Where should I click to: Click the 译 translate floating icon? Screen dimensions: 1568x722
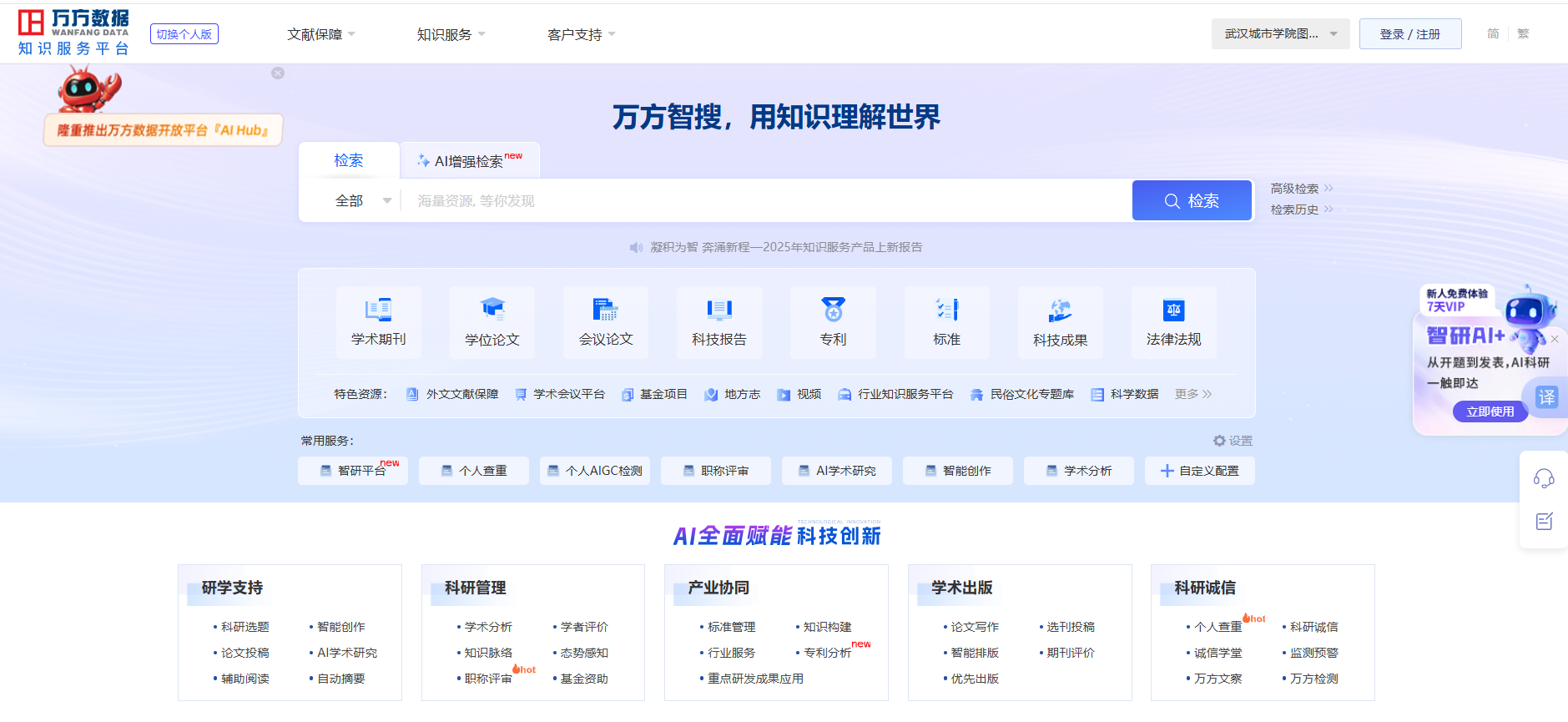1546,397
